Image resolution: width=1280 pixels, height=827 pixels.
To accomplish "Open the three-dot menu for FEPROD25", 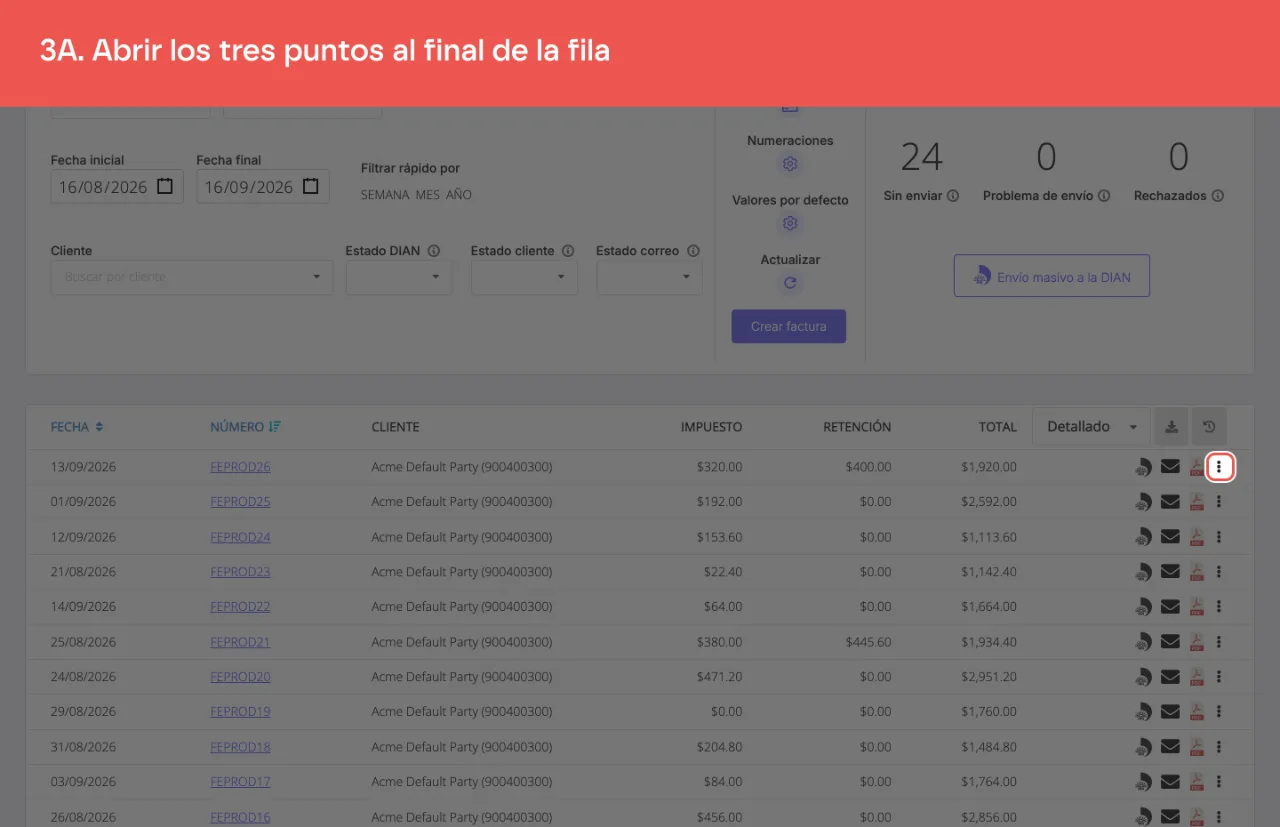I will (1219, 502).
